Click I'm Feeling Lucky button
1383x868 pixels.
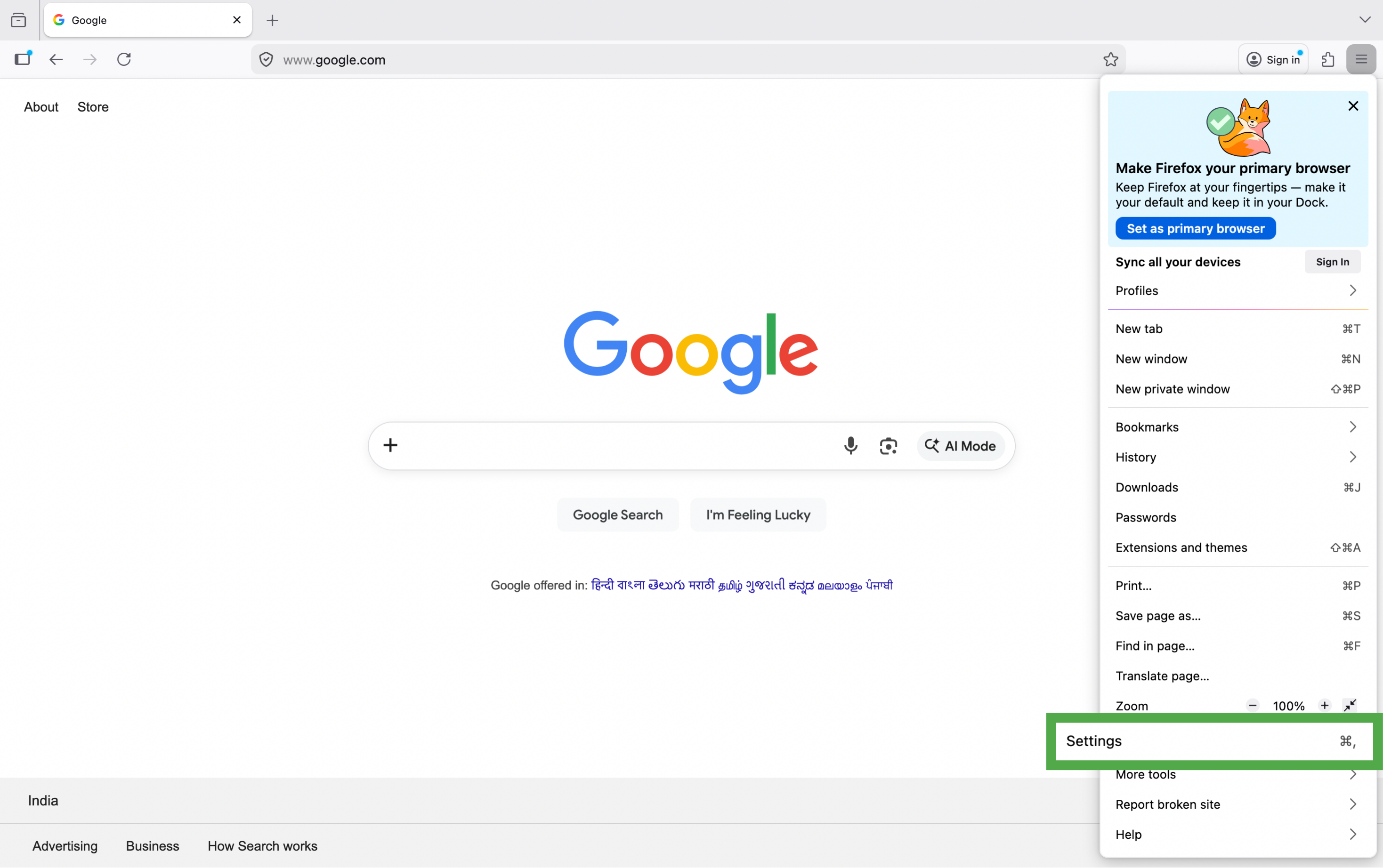[758, 515]
